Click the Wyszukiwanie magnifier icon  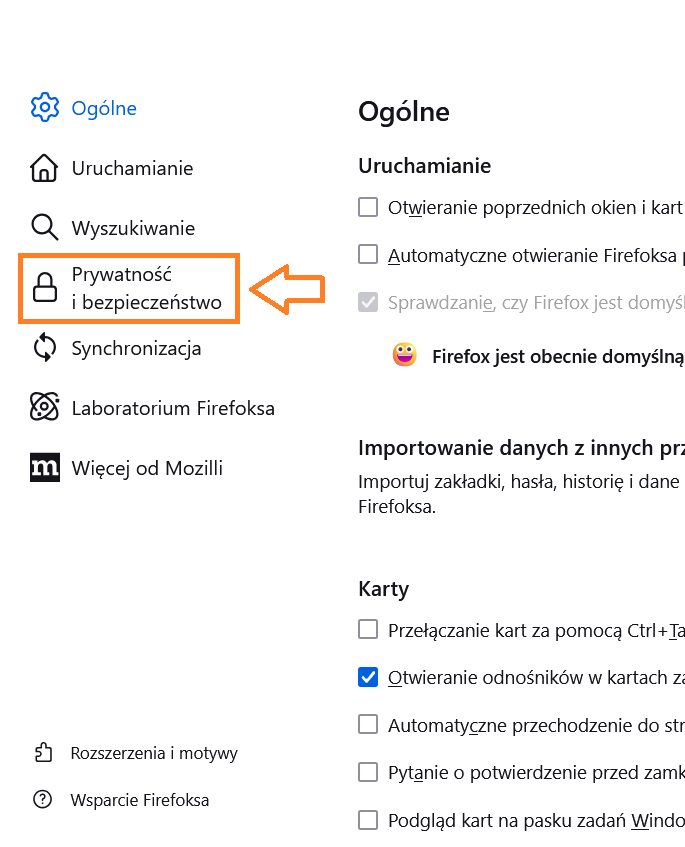coord(44,228)
